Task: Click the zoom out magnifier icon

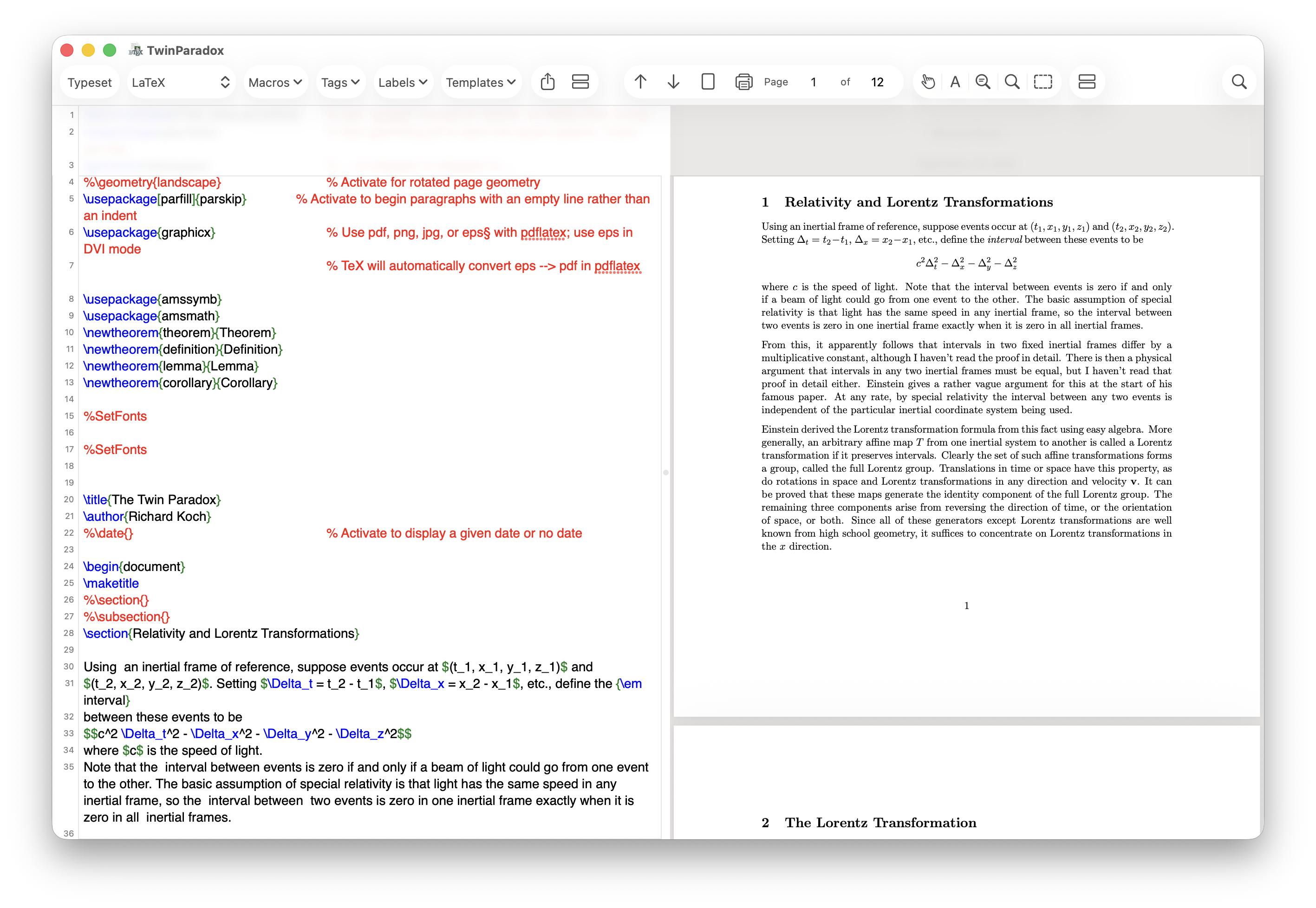Action: pyautogui.click(x=983, y=82)
